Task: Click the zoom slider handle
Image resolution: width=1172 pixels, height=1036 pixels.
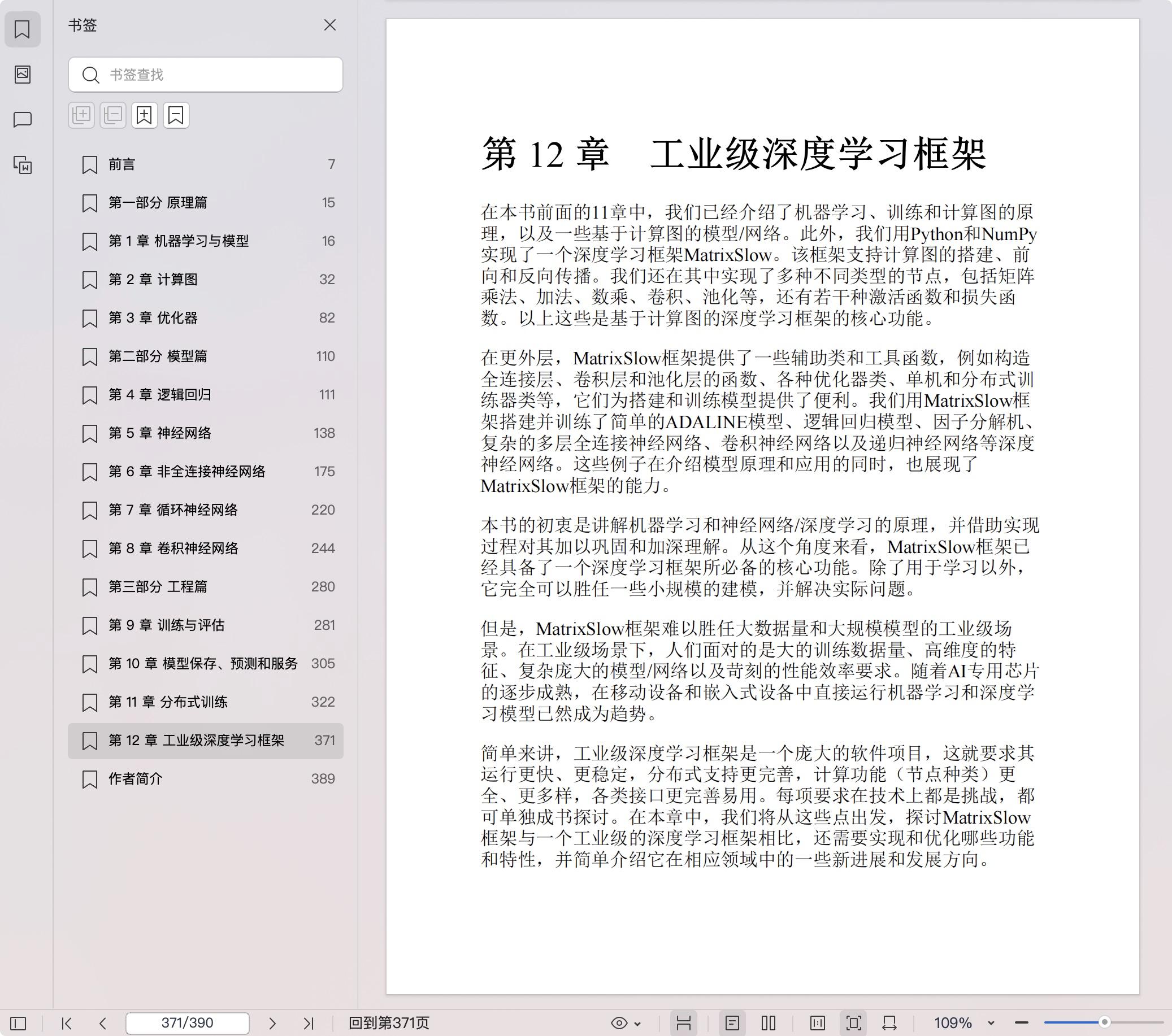Action: coord(1104,1022)
